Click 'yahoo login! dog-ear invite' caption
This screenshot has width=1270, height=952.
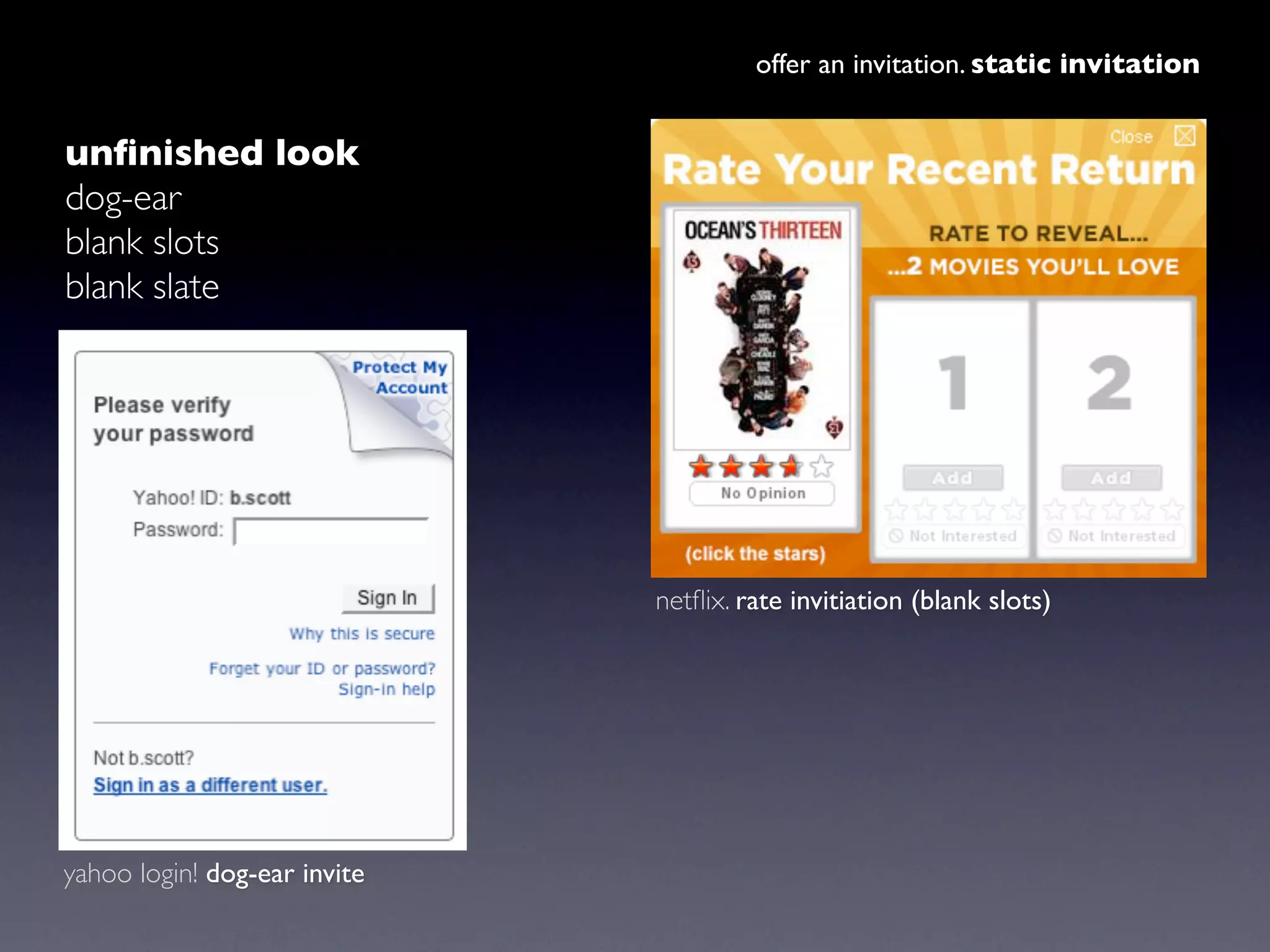214,874
